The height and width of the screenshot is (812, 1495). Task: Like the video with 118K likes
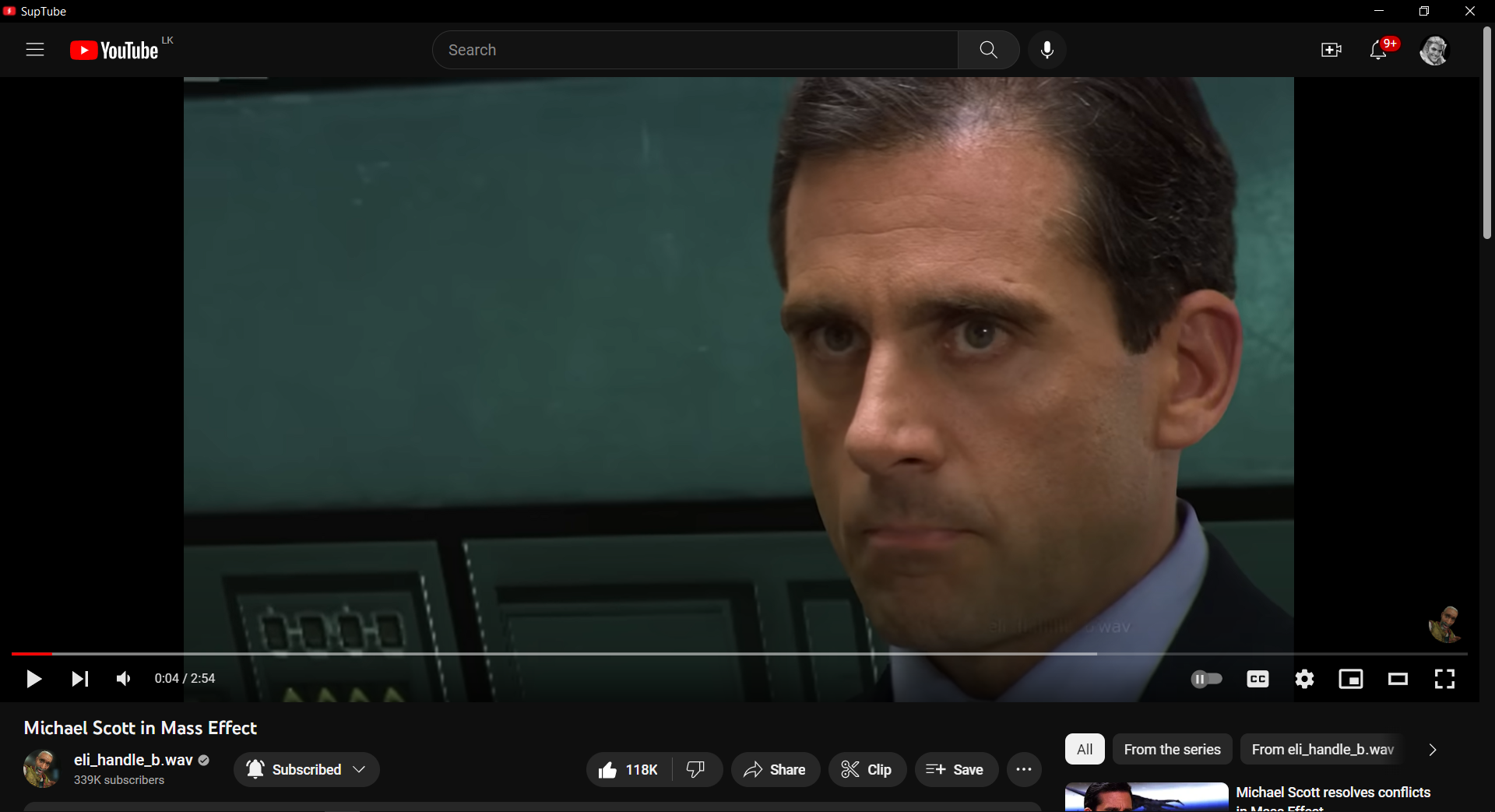click(629, 770)
